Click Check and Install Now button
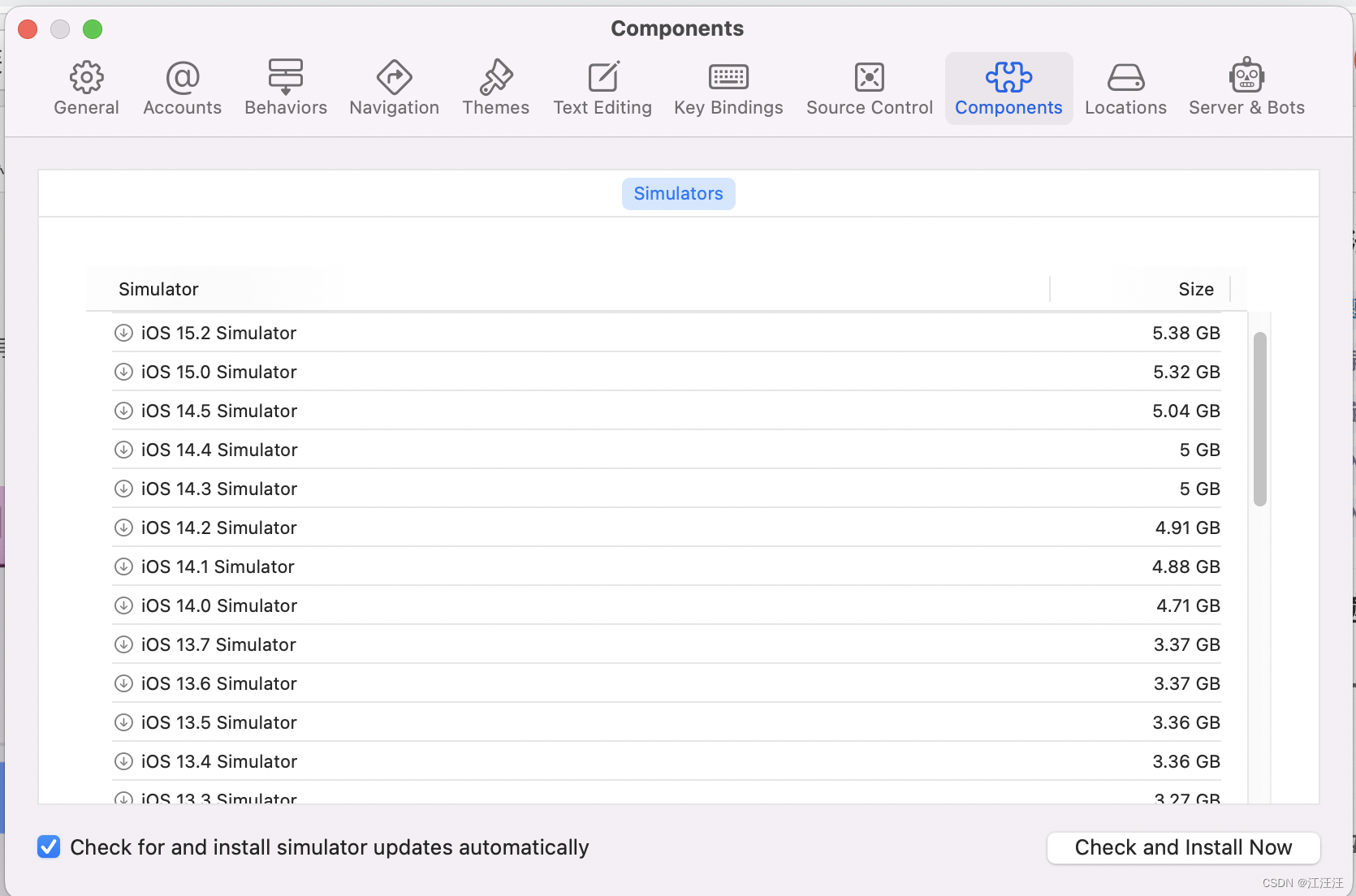 point(1183,847)
